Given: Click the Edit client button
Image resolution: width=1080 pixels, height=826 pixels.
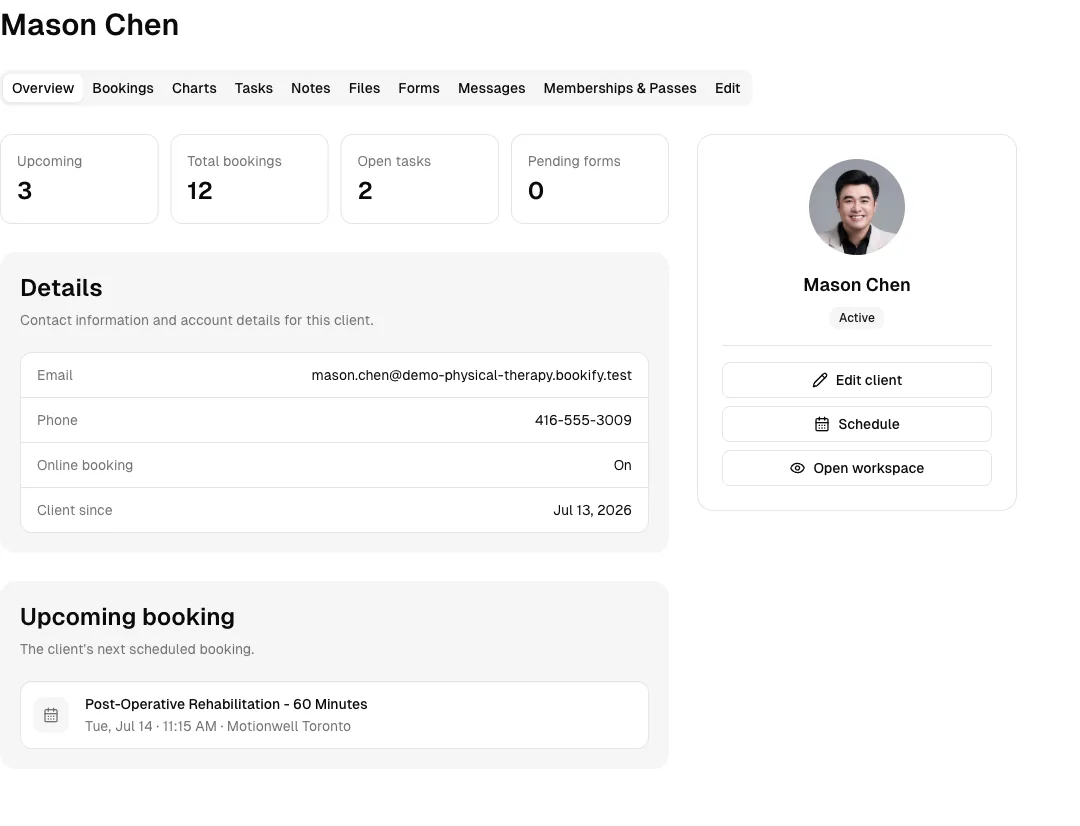Looking at the screenshot, I should pyautogui.click(x=857, y=380).
